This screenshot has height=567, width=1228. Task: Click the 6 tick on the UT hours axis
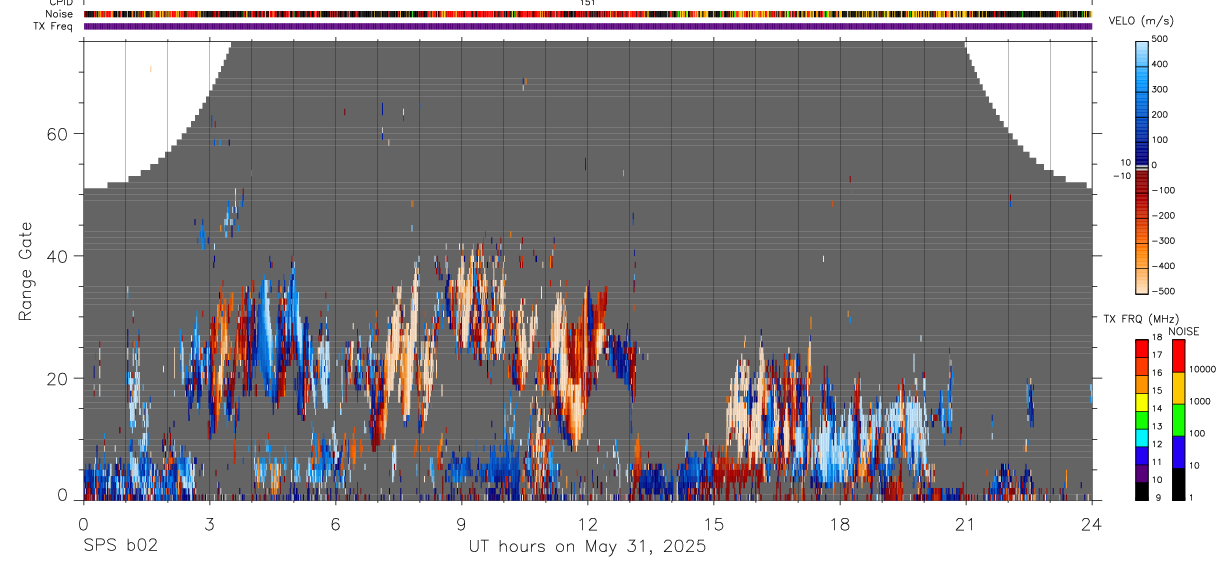[335, 523]
